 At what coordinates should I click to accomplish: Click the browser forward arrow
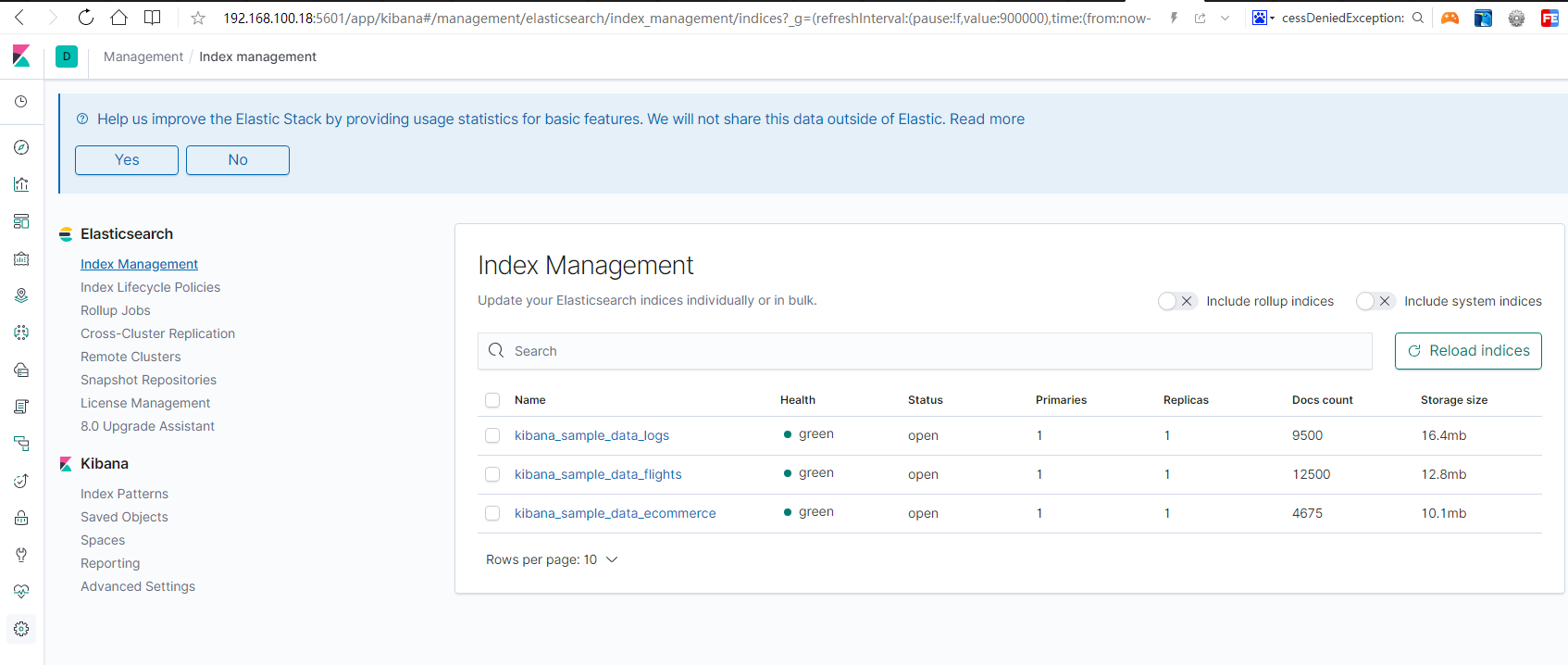[53, 18]
